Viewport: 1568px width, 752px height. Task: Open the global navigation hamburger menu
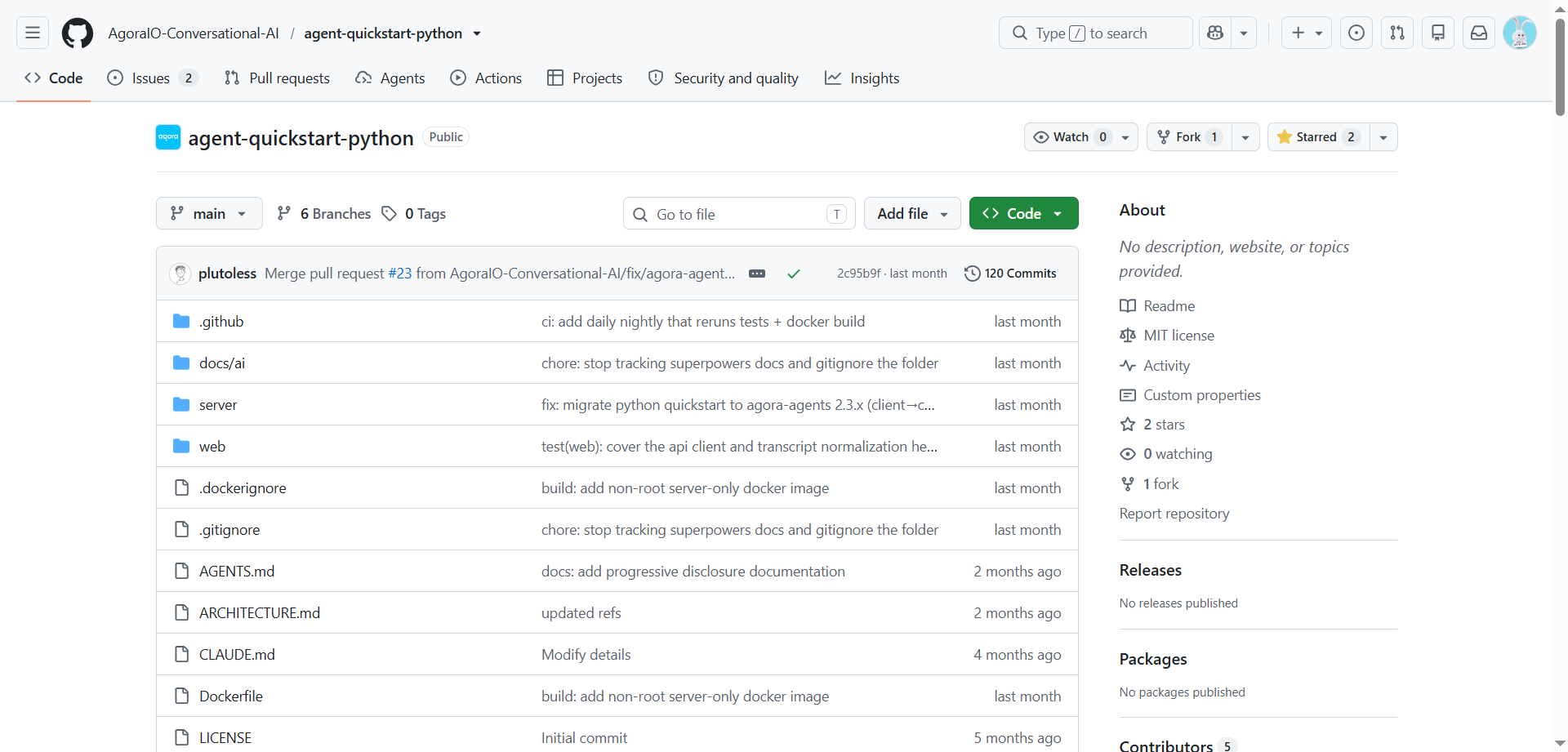click(x=33, y=33)
